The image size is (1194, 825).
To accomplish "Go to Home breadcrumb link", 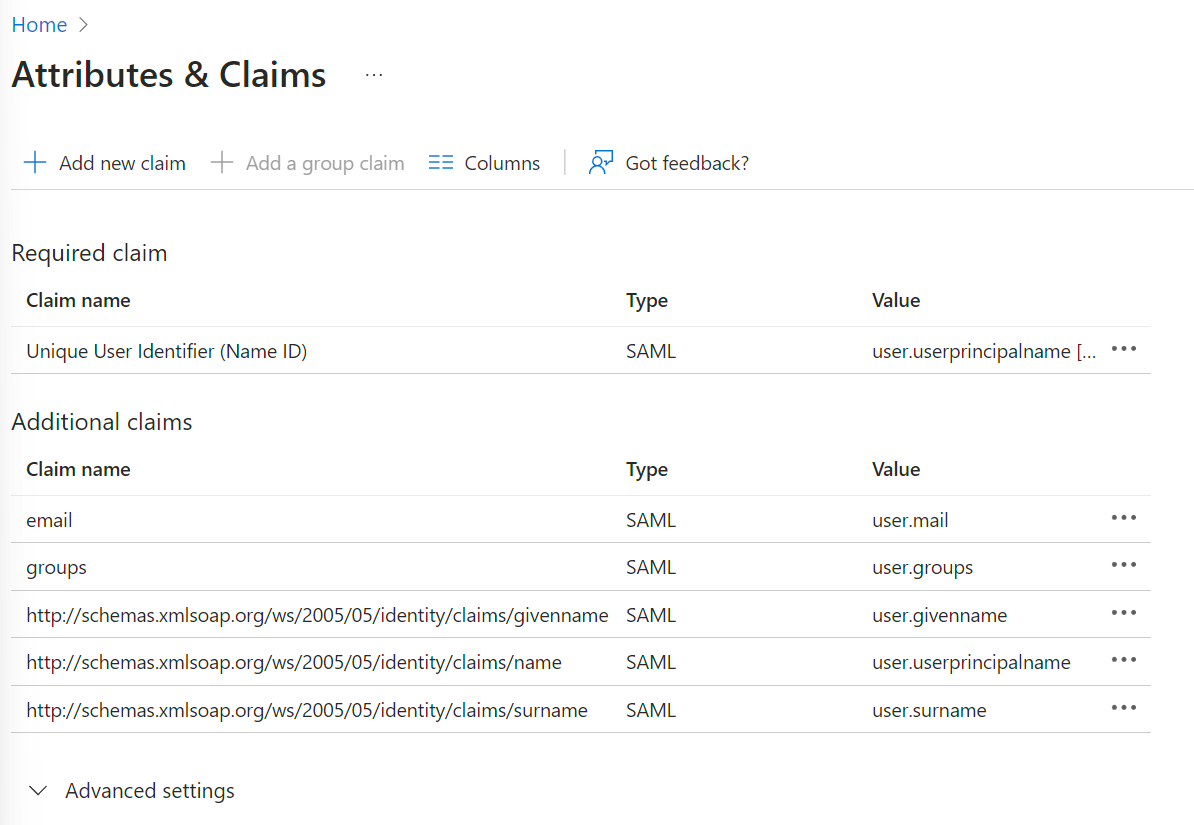I will (39, 25).
